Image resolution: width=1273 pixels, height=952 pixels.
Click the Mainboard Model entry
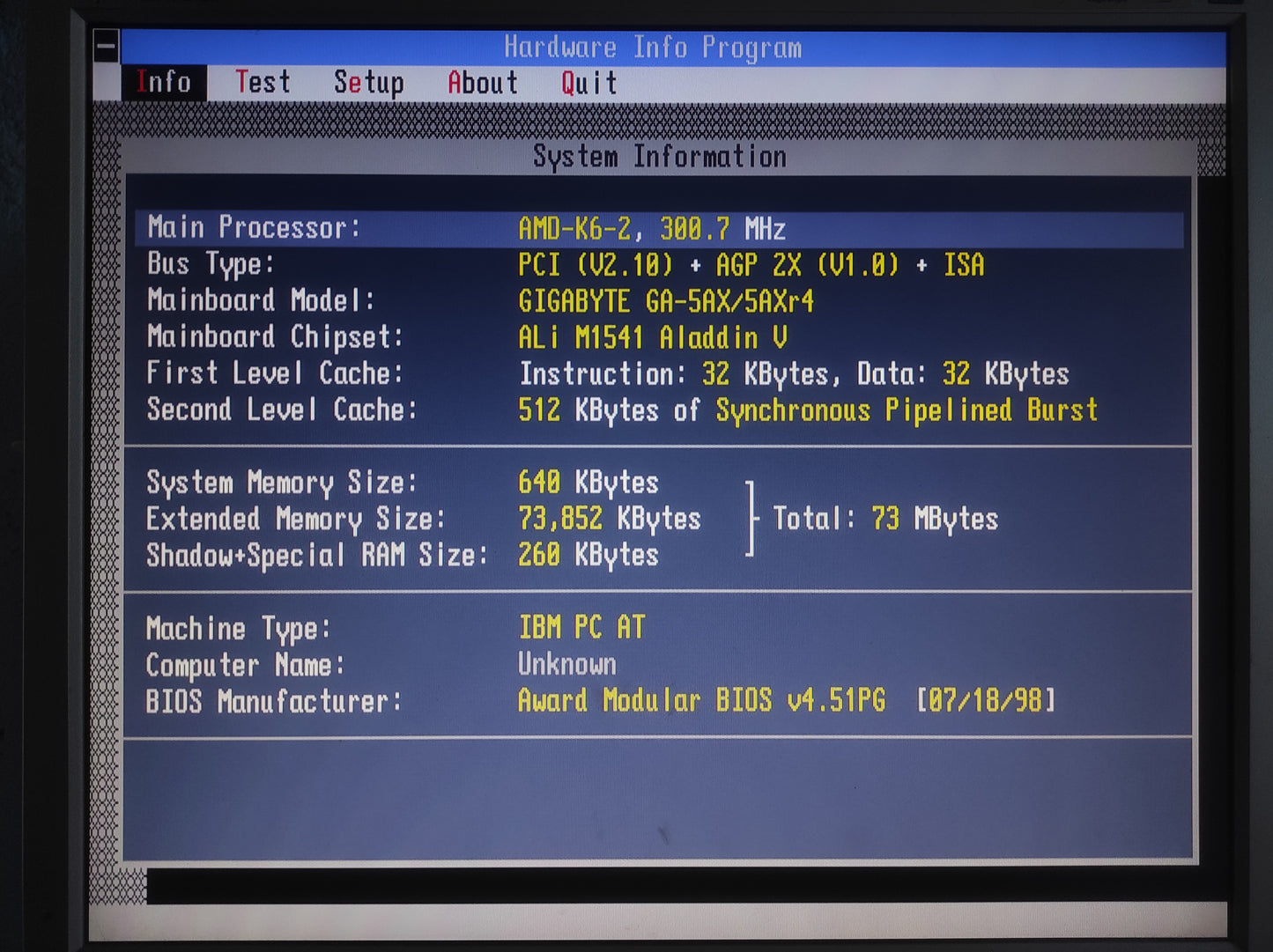[x=480, y=301]
